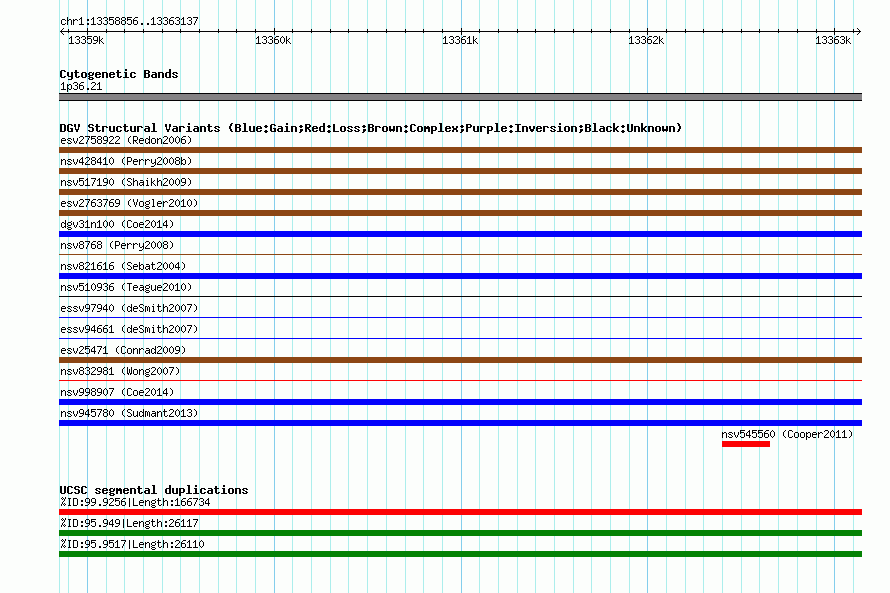Select the nsv510936 (Teague2010) label
The height and width of the screenshot is (593, 890).
point(126,287)
